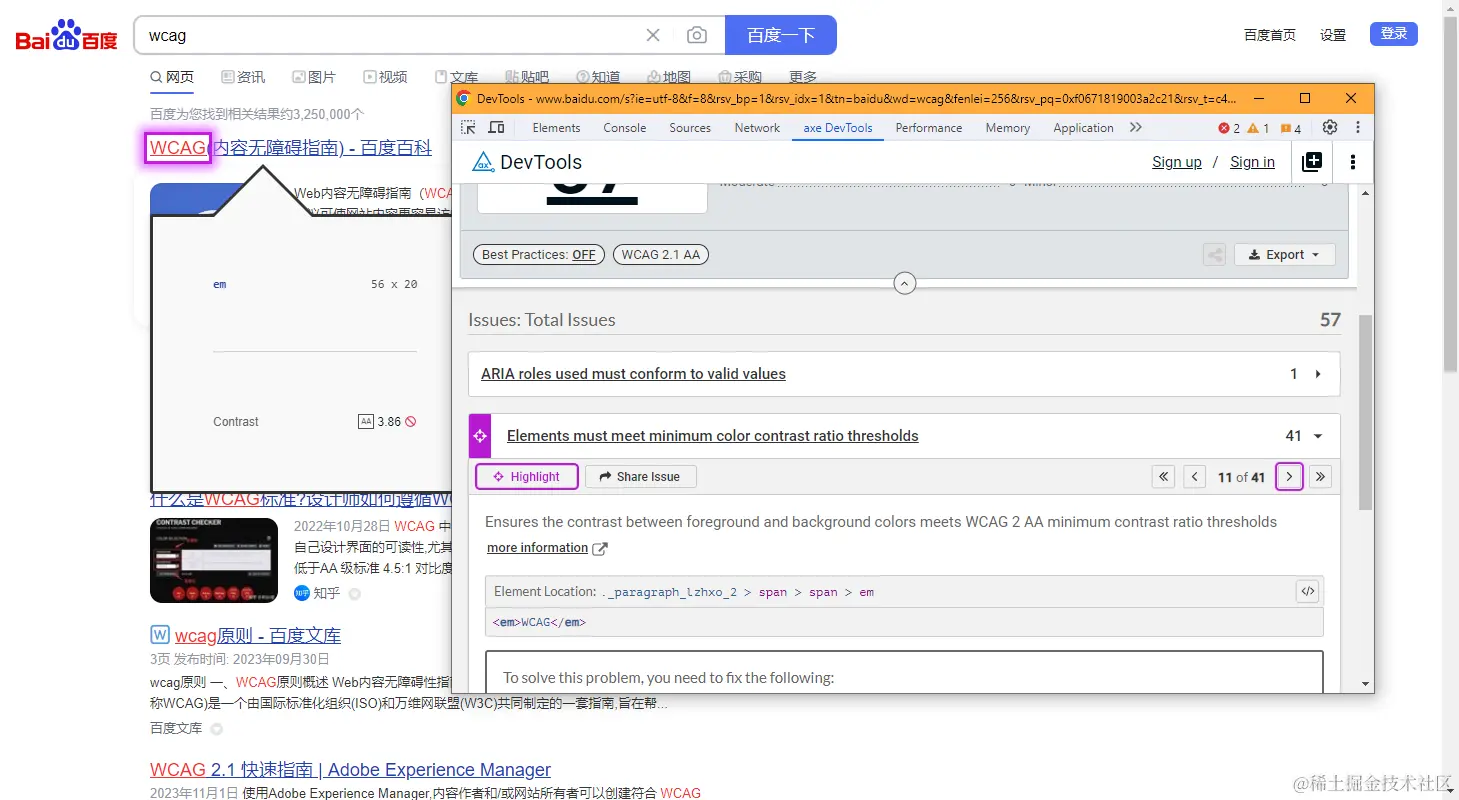Click the page vertical scrollbar thumb
Image resolution: width=1459 pixels, height=800 pixels.
tap(1450, 194)
